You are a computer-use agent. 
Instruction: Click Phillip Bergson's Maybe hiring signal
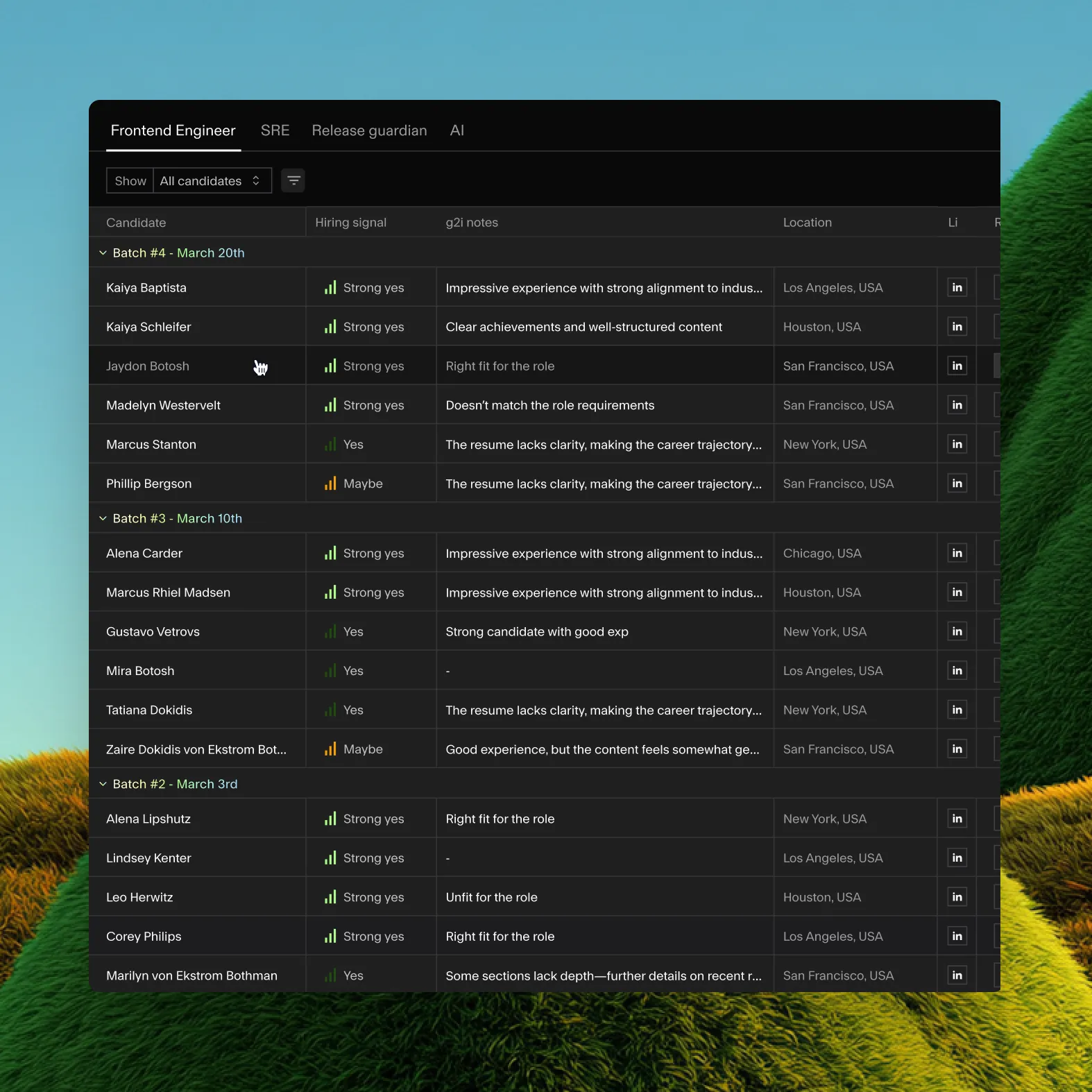coord(354,484)
